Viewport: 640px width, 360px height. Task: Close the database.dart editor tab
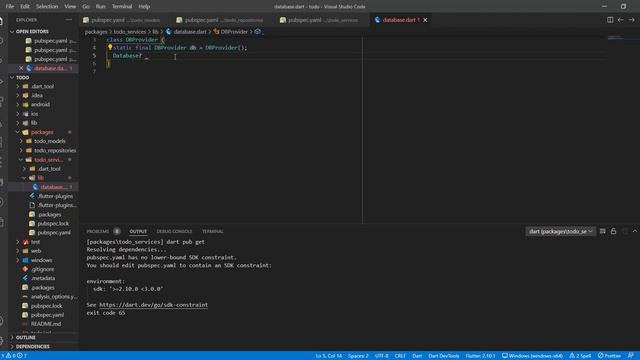(425, 20)
